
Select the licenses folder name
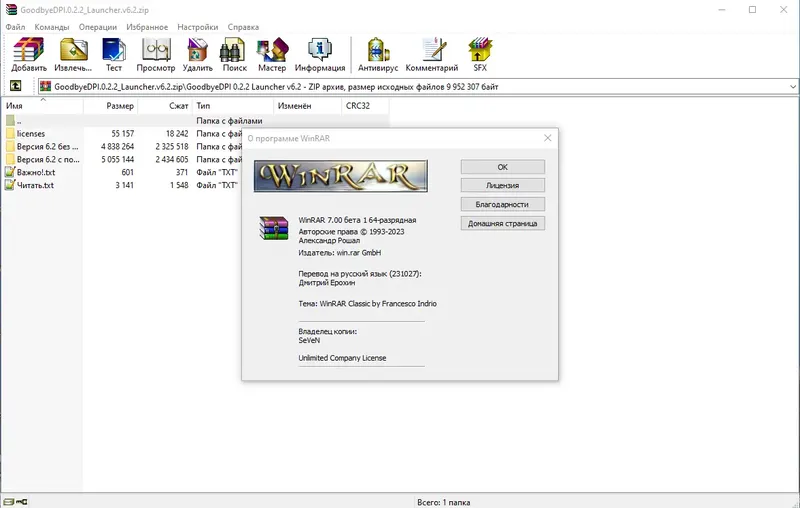pyautogui.click(x=31, y=134)
